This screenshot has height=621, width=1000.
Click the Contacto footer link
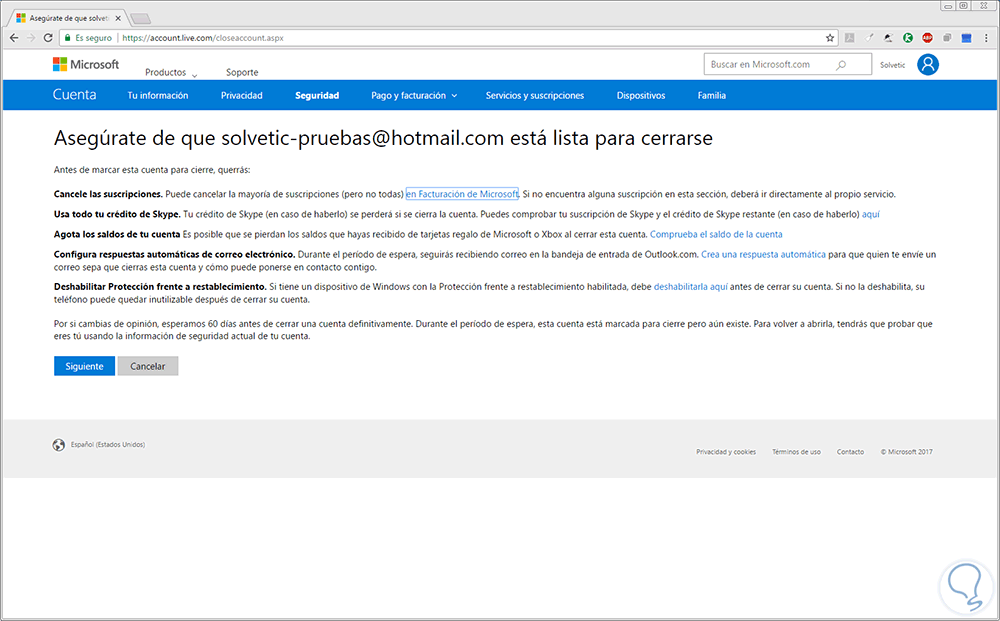(850, 452)
